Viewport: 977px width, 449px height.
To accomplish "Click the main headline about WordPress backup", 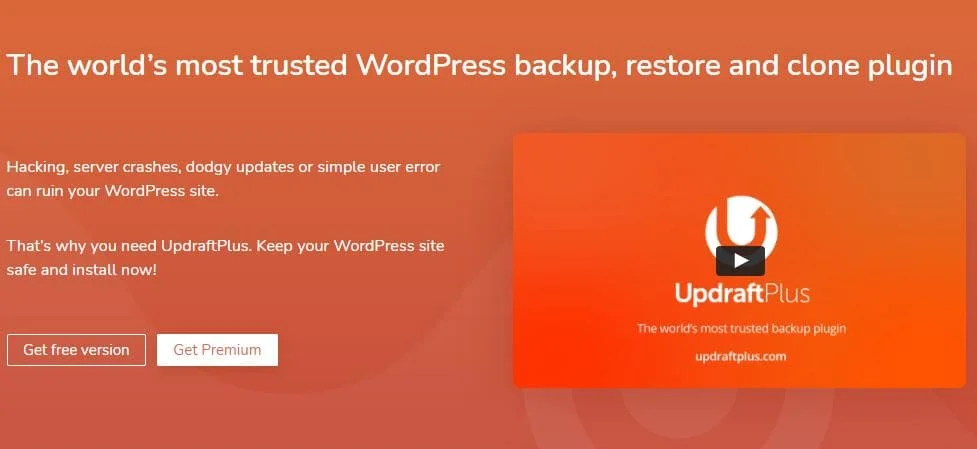I will [479, 66].
